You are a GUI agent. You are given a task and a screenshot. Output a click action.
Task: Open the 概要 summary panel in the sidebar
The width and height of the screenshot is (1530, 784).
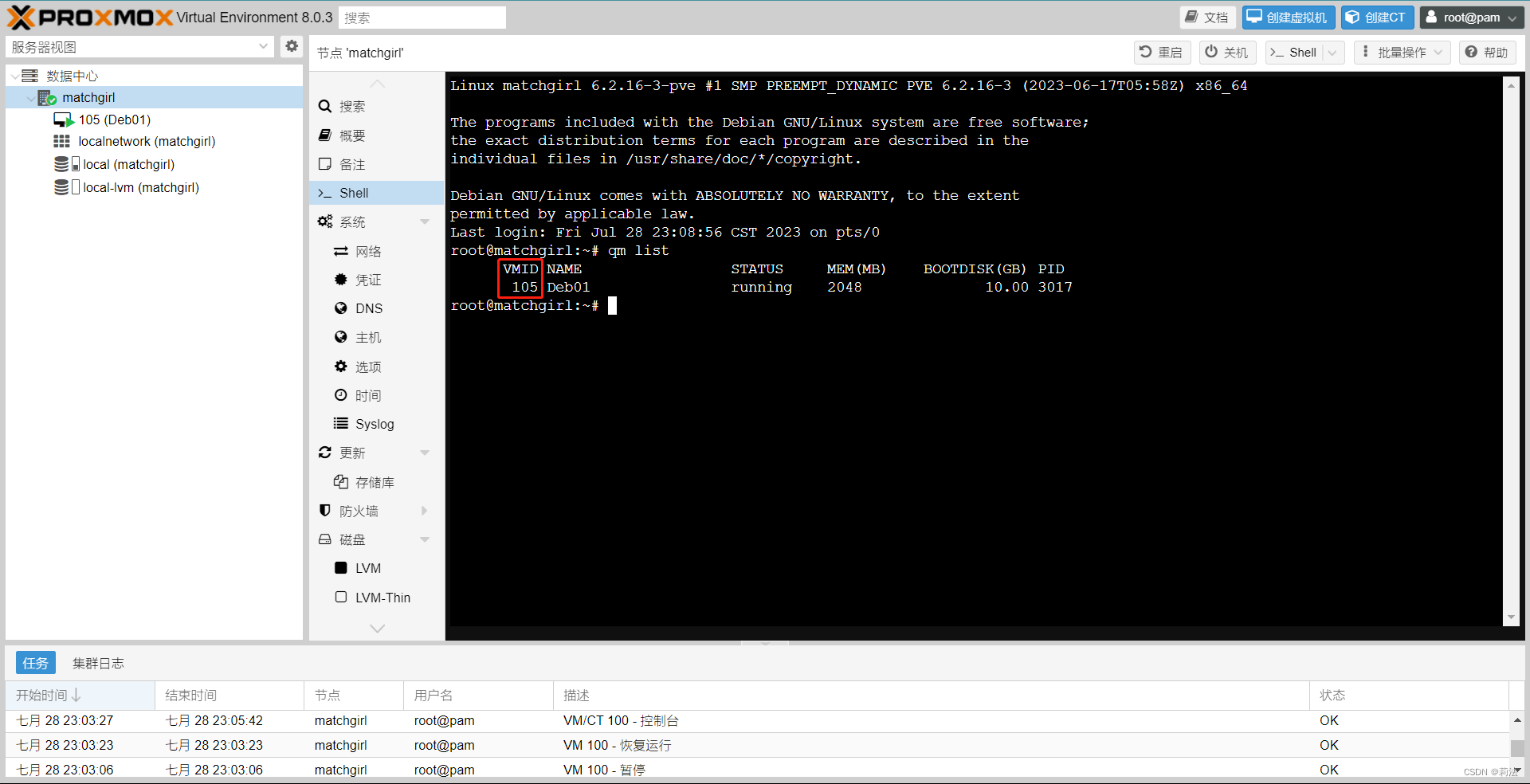point(353,135)
